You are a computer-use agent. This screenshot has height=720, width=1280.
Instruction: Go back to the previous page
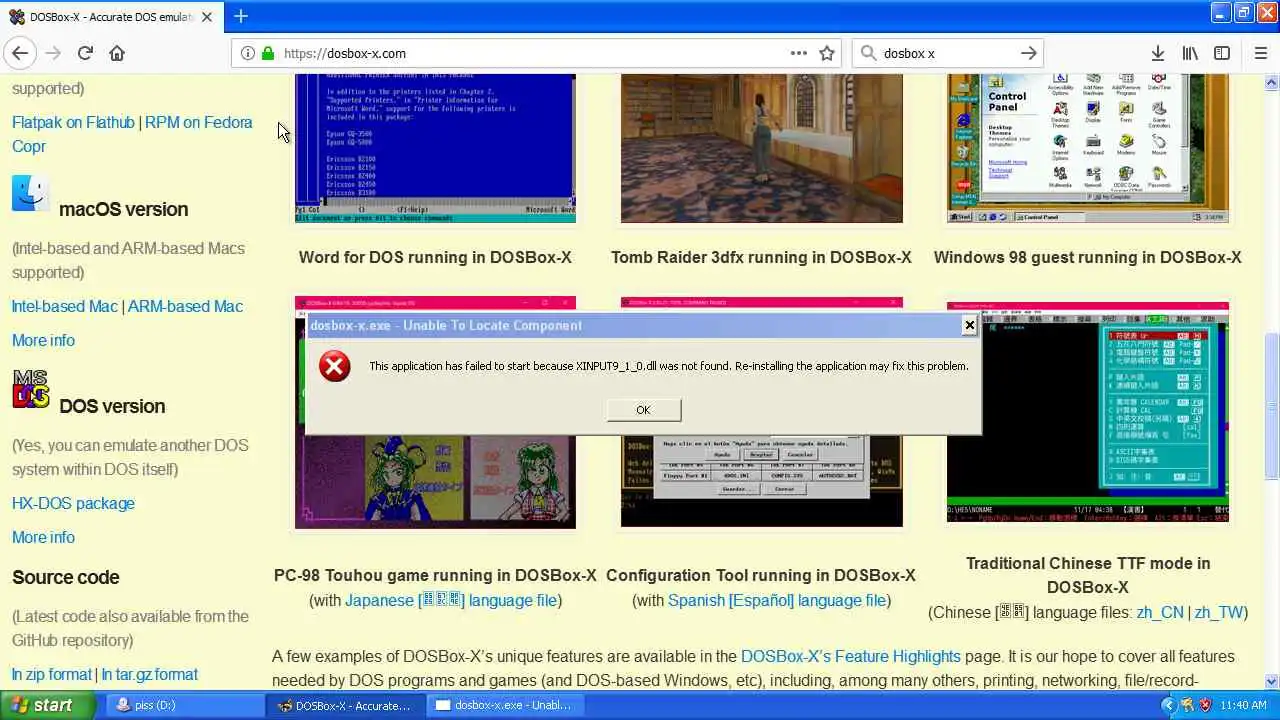(x=21, y=53)
